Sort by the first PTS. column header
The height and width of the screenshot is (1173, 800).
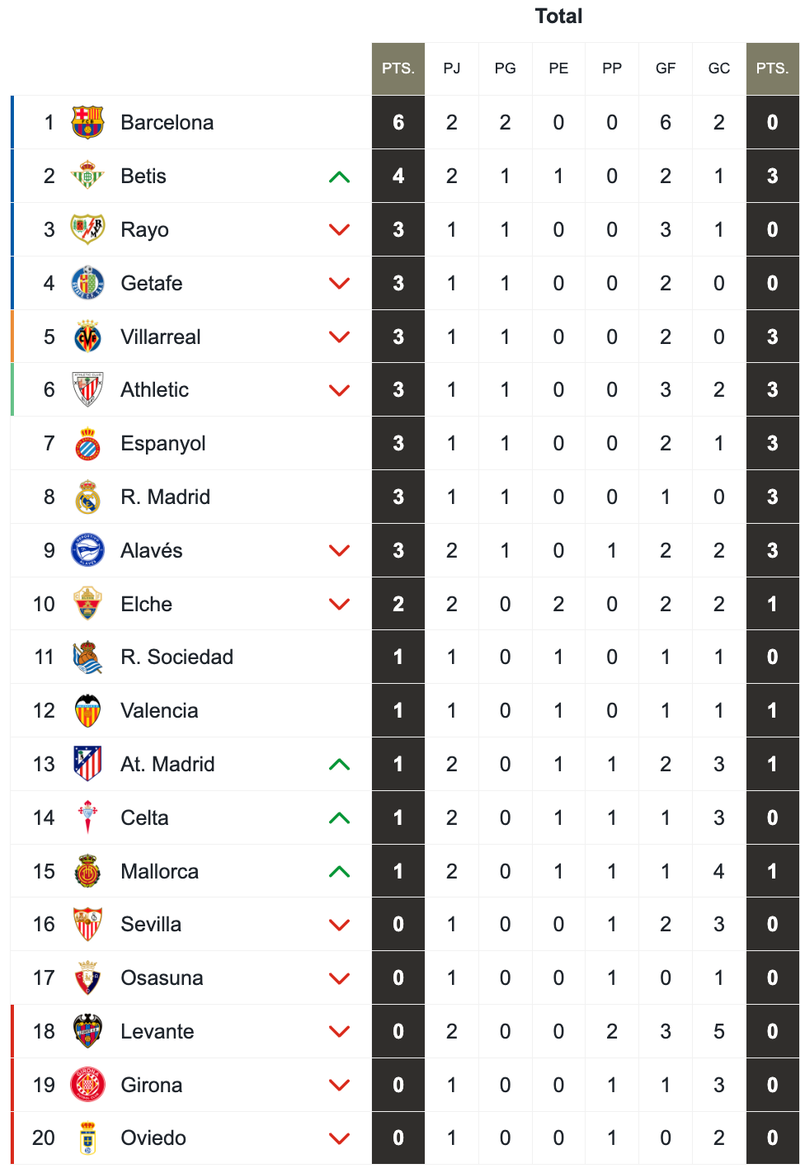point(398,69)
